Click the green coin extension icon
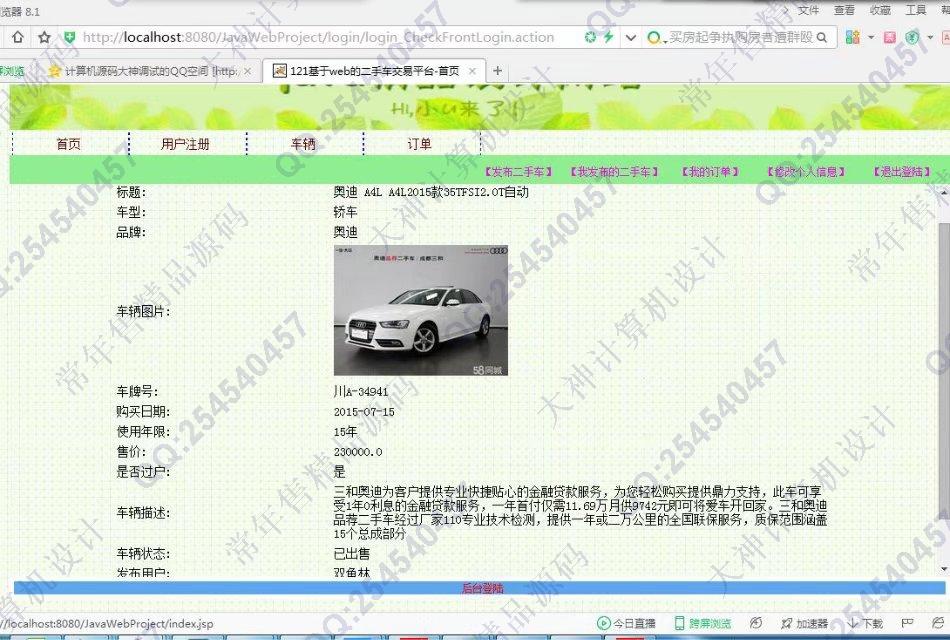This screenshot has width=950, height=640. [912, 38]
